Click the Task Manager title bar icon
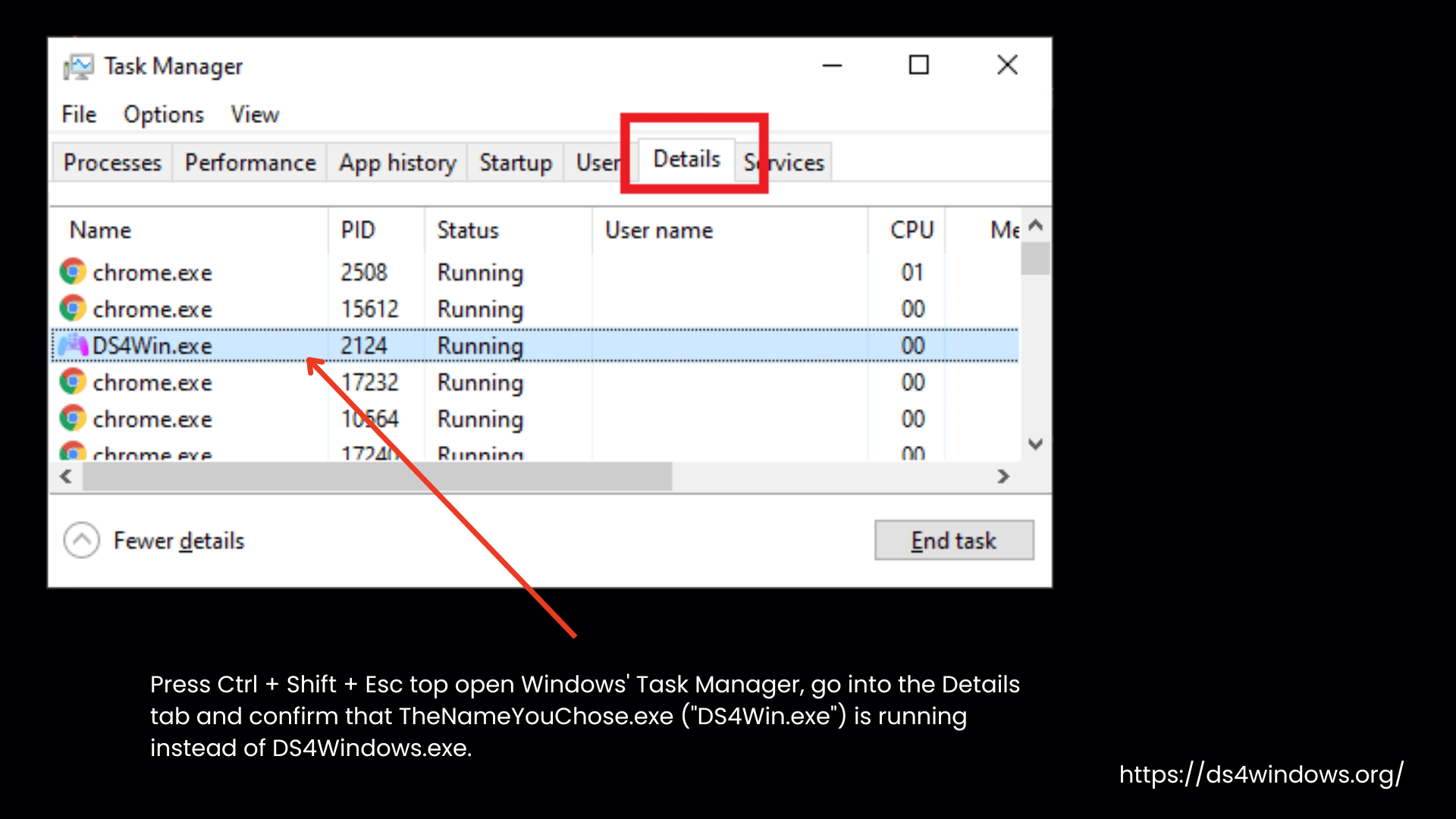Screen dimensions: 1456x819 pos(77,67)
